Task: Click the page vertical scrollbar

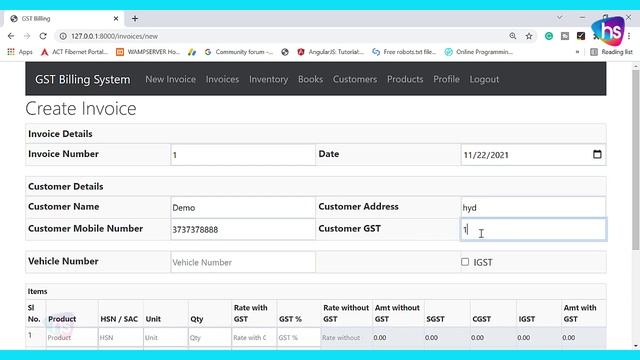Action: pos(636,159)
